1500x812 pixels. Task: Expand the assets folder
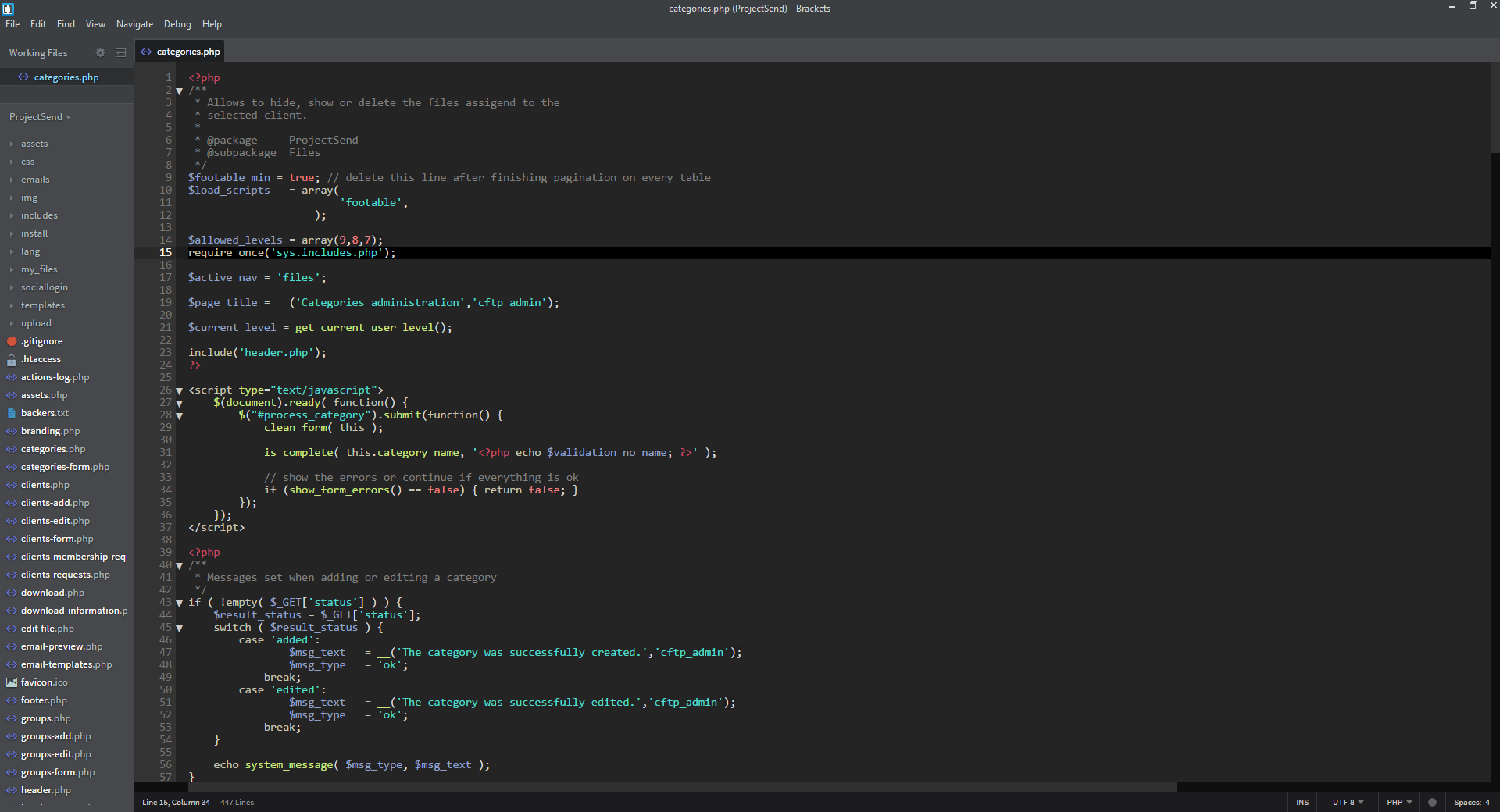click(12, 144)
